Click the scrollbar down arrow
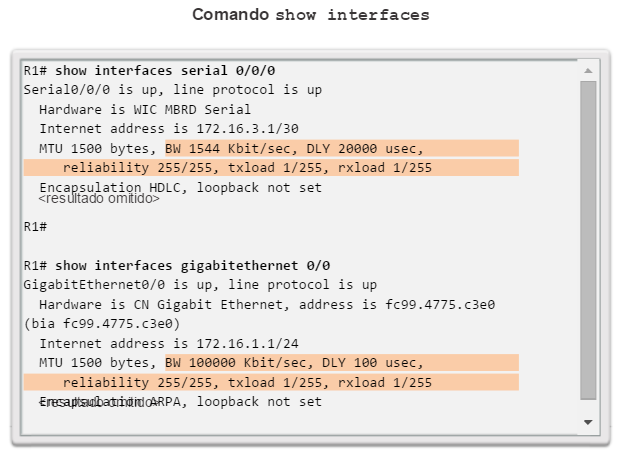Screen dimensions: 619x455 coord(588,422)
